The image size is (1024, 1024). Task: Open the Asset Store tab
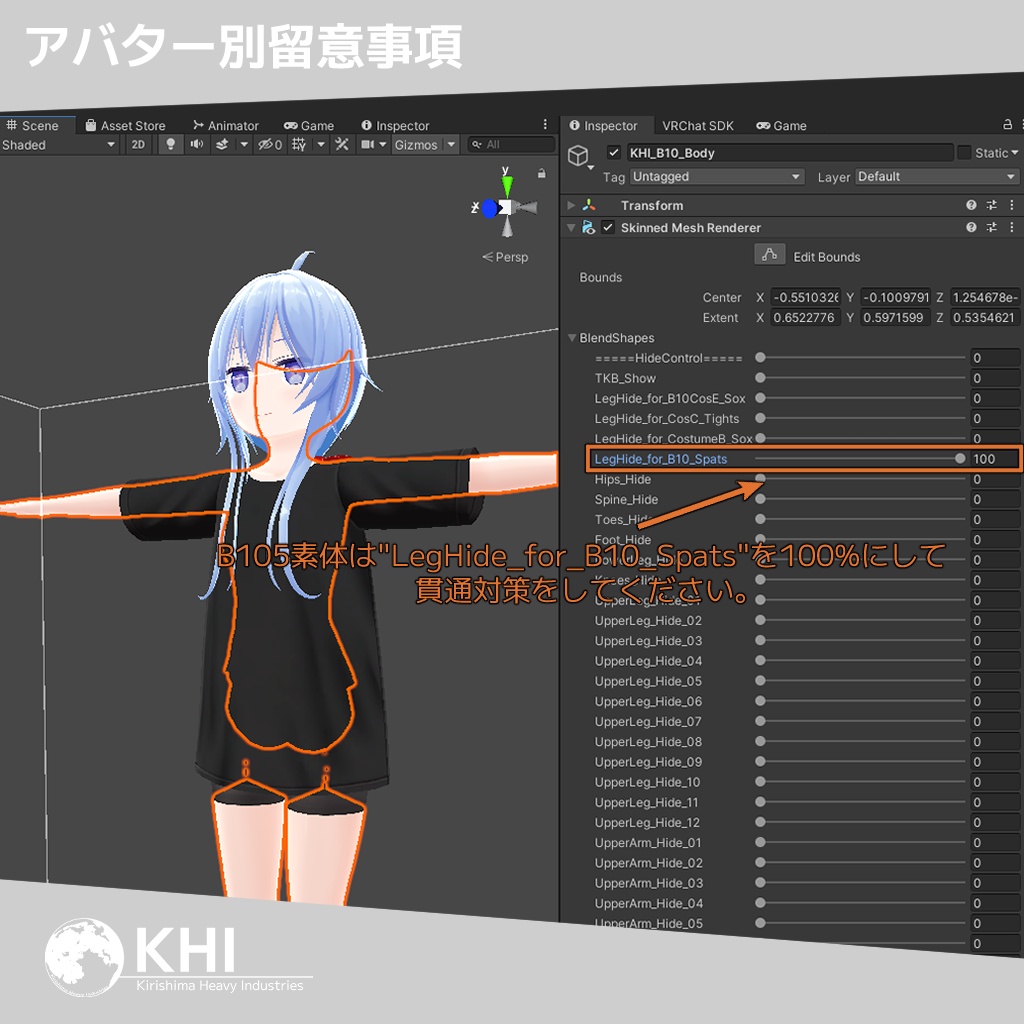pos(127,125)
